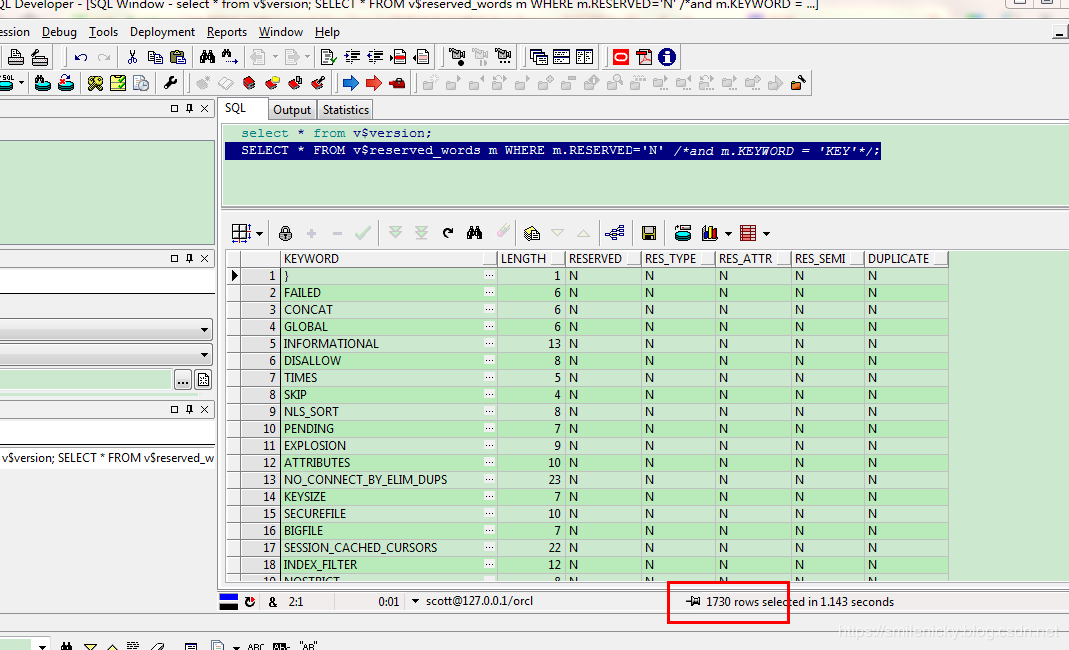Click the yellow keys Log on icon
Image resolution: width=1069 pixels, height=650 pixels.
[95, 83]
